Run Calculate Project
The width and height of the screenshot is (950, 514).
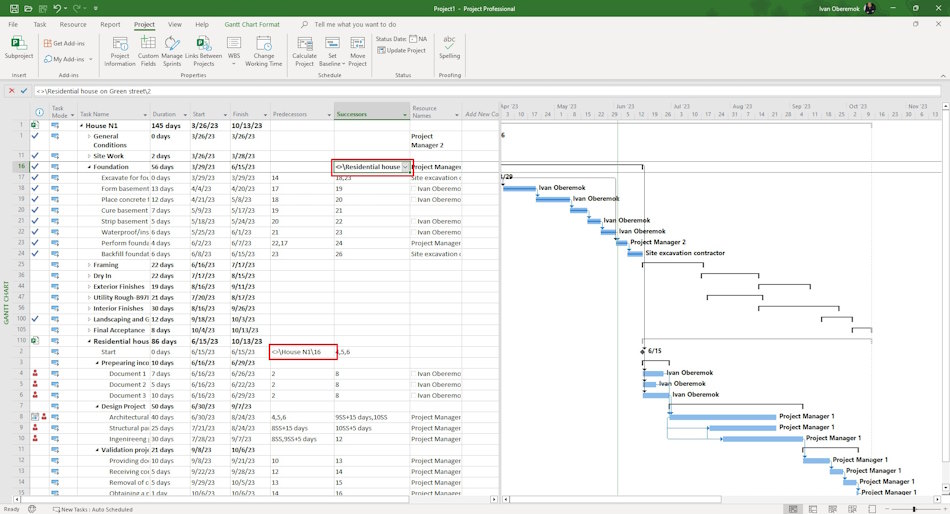tap(304, 51)
